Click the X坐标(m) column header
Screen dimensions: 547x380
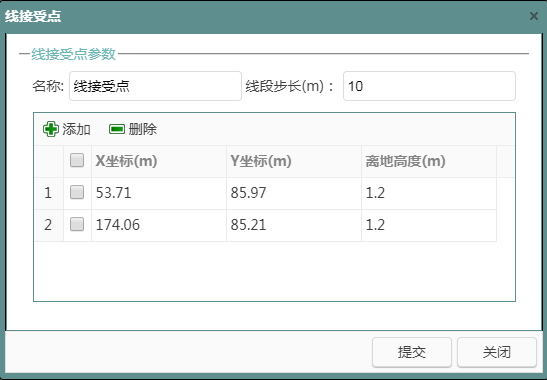159,161
